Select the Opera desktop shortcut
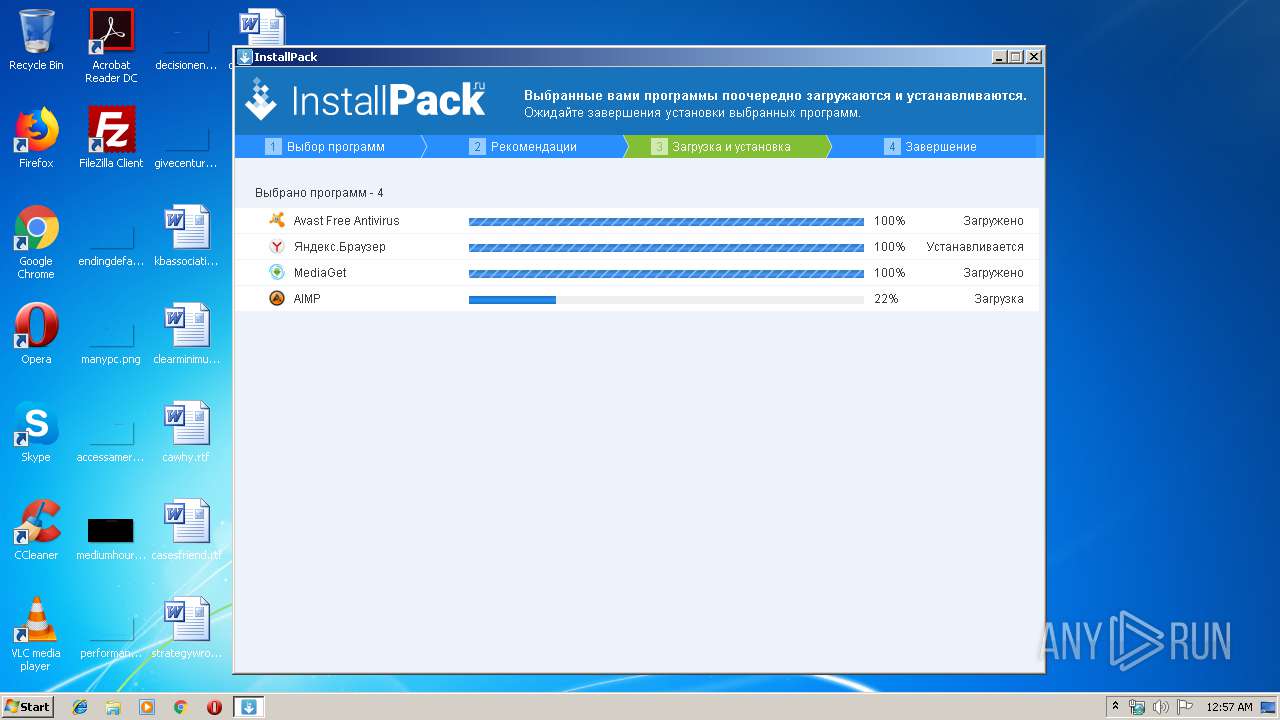Screen dimensions: 1280x720 [x=36, y=334]
